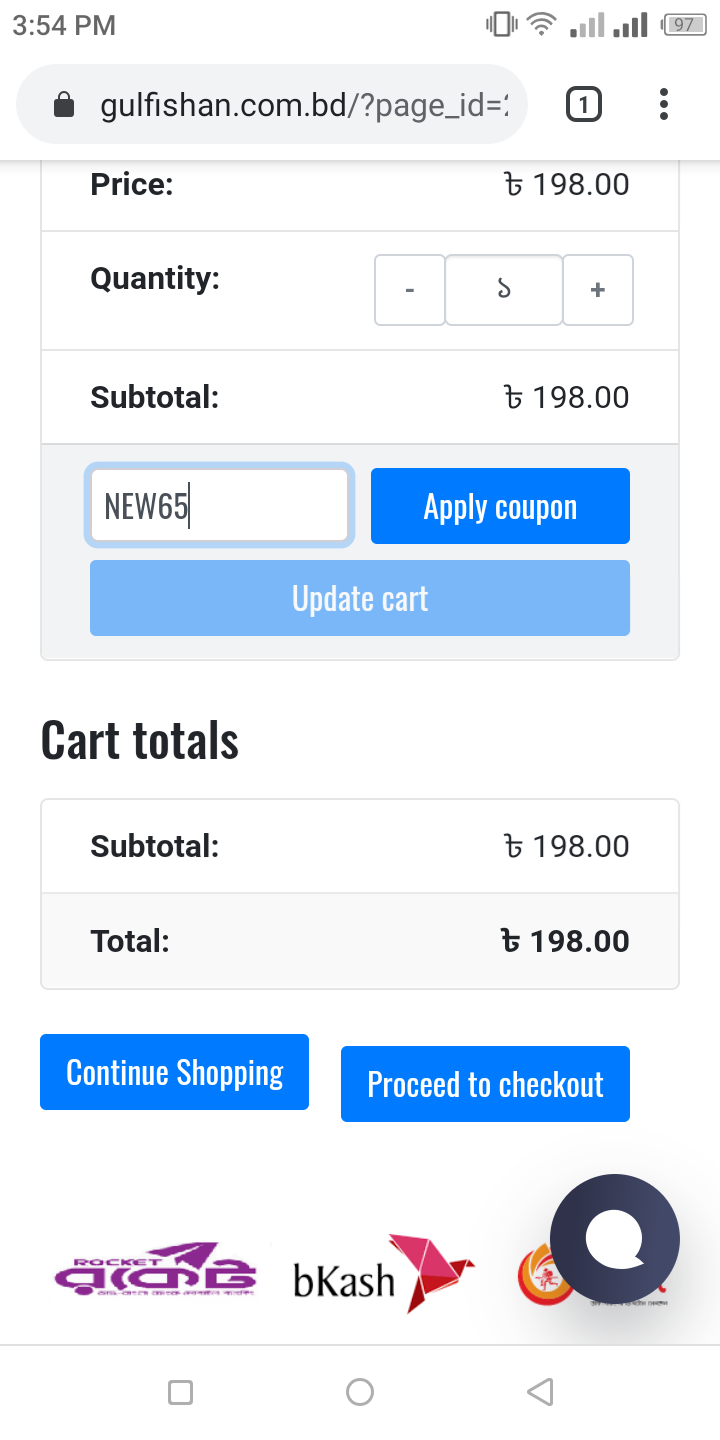The image size is (720, 1440).
Task: Increase quantity with the plus button
Action: [x=598, y=290]
